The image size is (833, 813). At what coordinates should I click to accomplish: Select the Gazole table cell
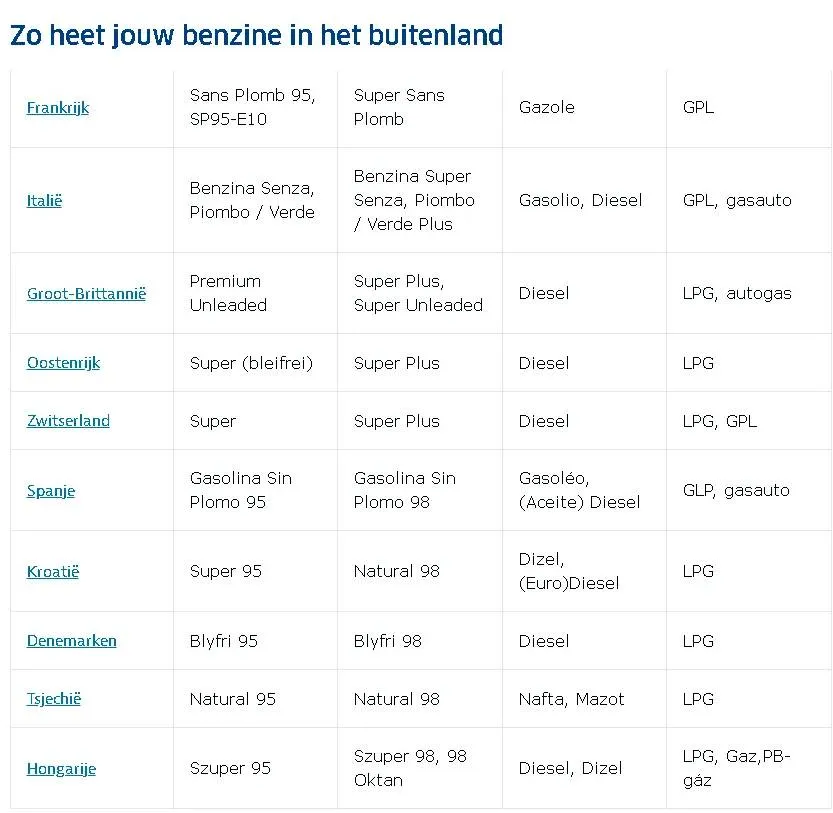pyautogui.click(x=584, y=108)
